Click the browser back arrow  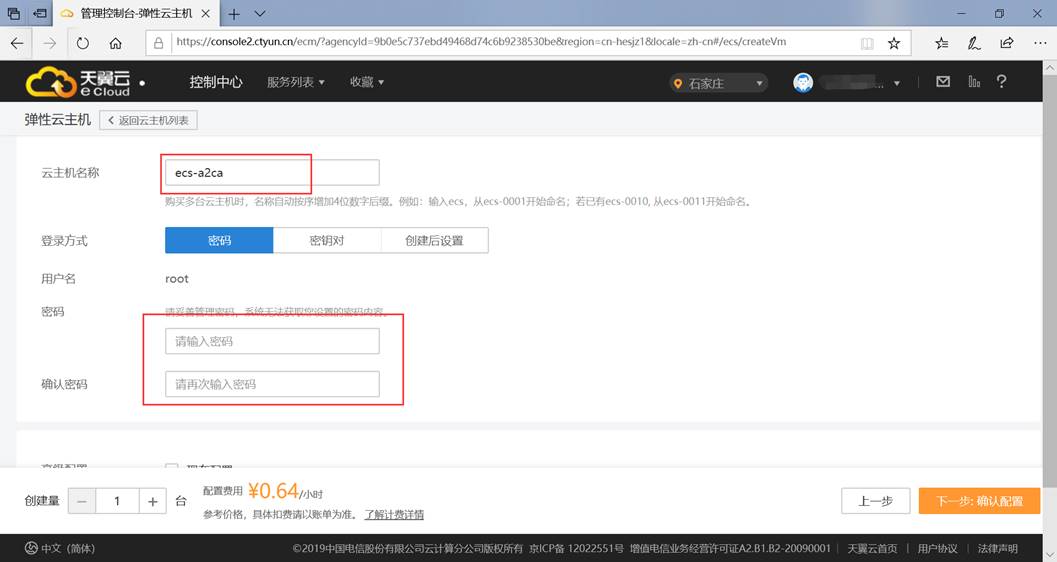tap(17, 43)
